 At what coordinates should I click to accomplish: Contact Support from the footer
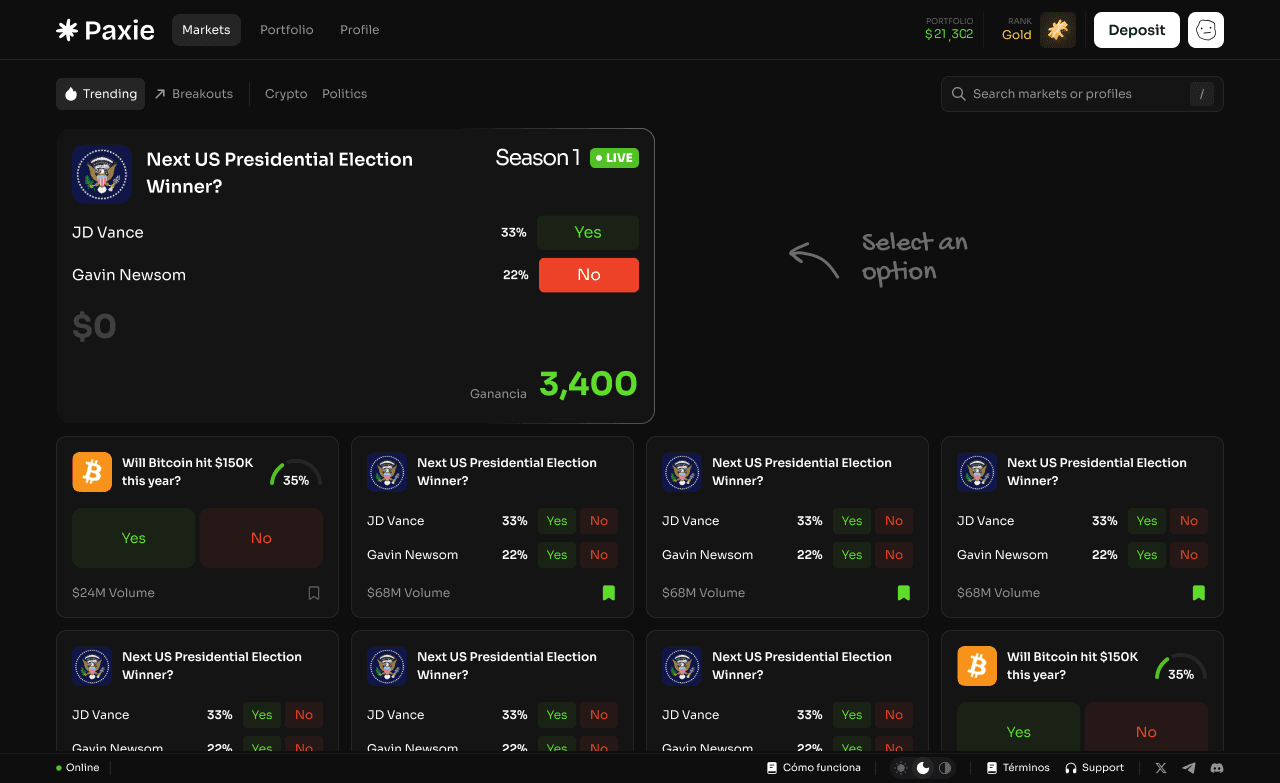click(1094, 768)
